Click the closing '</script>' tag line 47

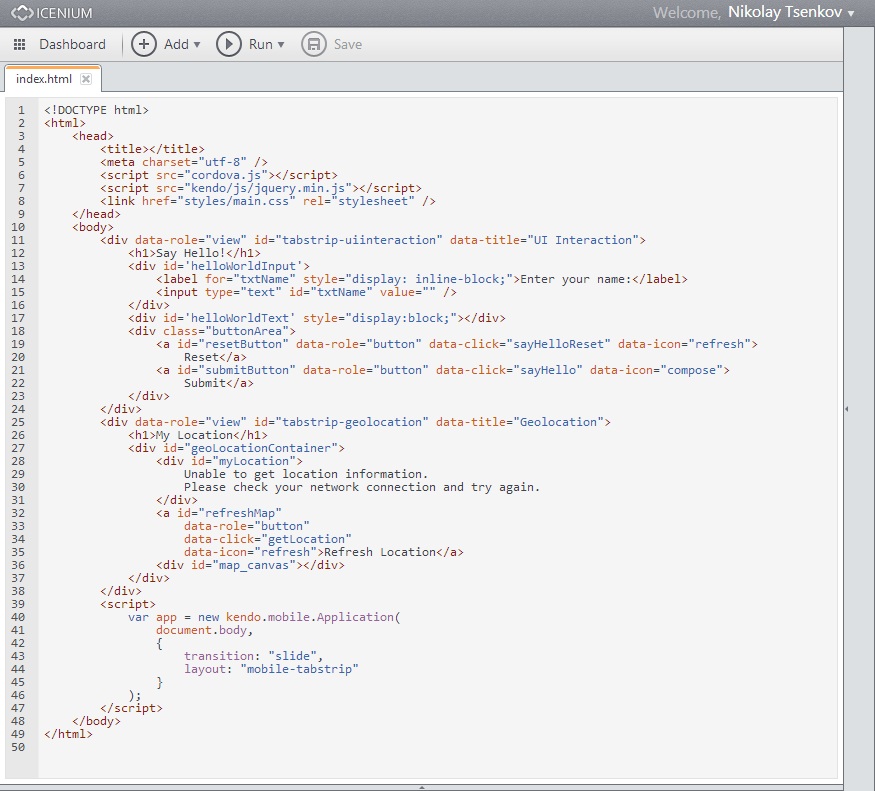click(131, 708)
